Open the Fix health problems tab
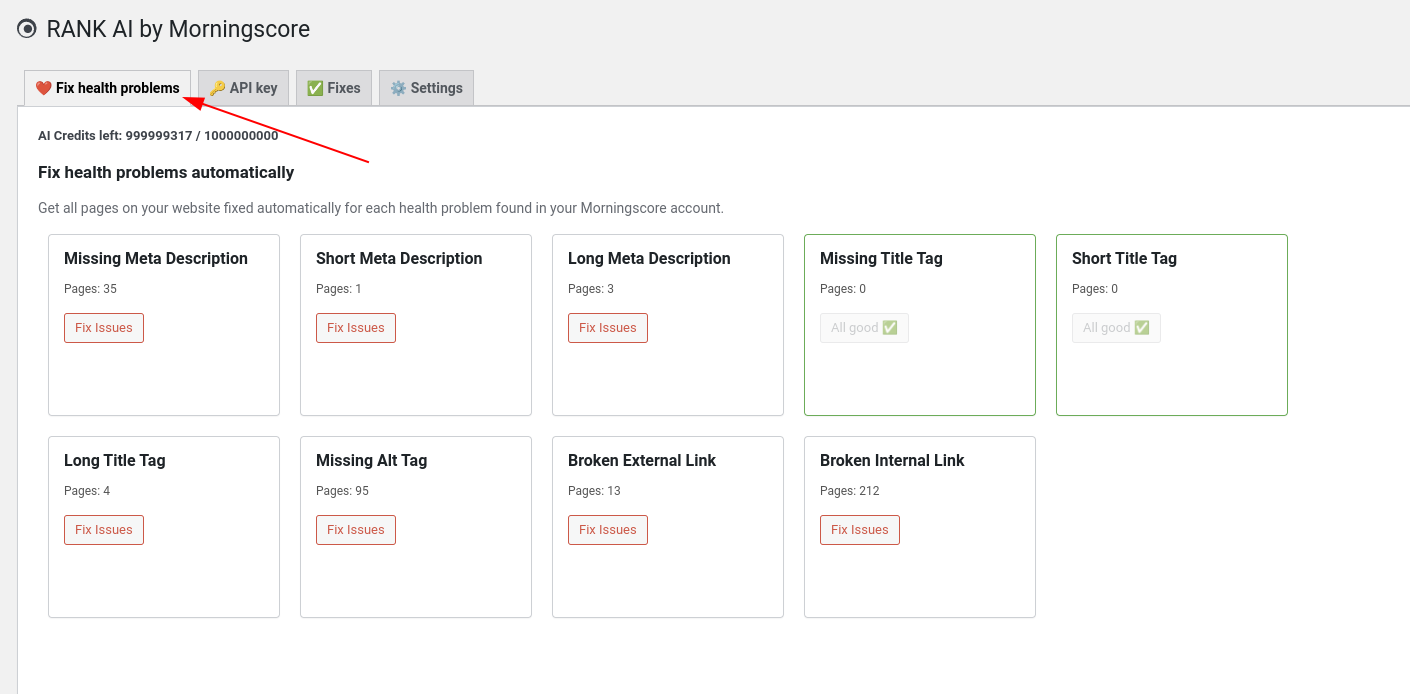The image size is (1410, 694). click(x=108, y=88)
